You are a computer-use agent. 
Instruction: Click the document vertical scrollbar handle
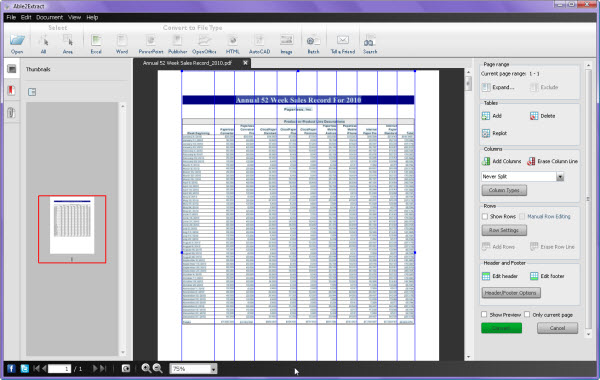pyautogui.click(x=468, y=83)
